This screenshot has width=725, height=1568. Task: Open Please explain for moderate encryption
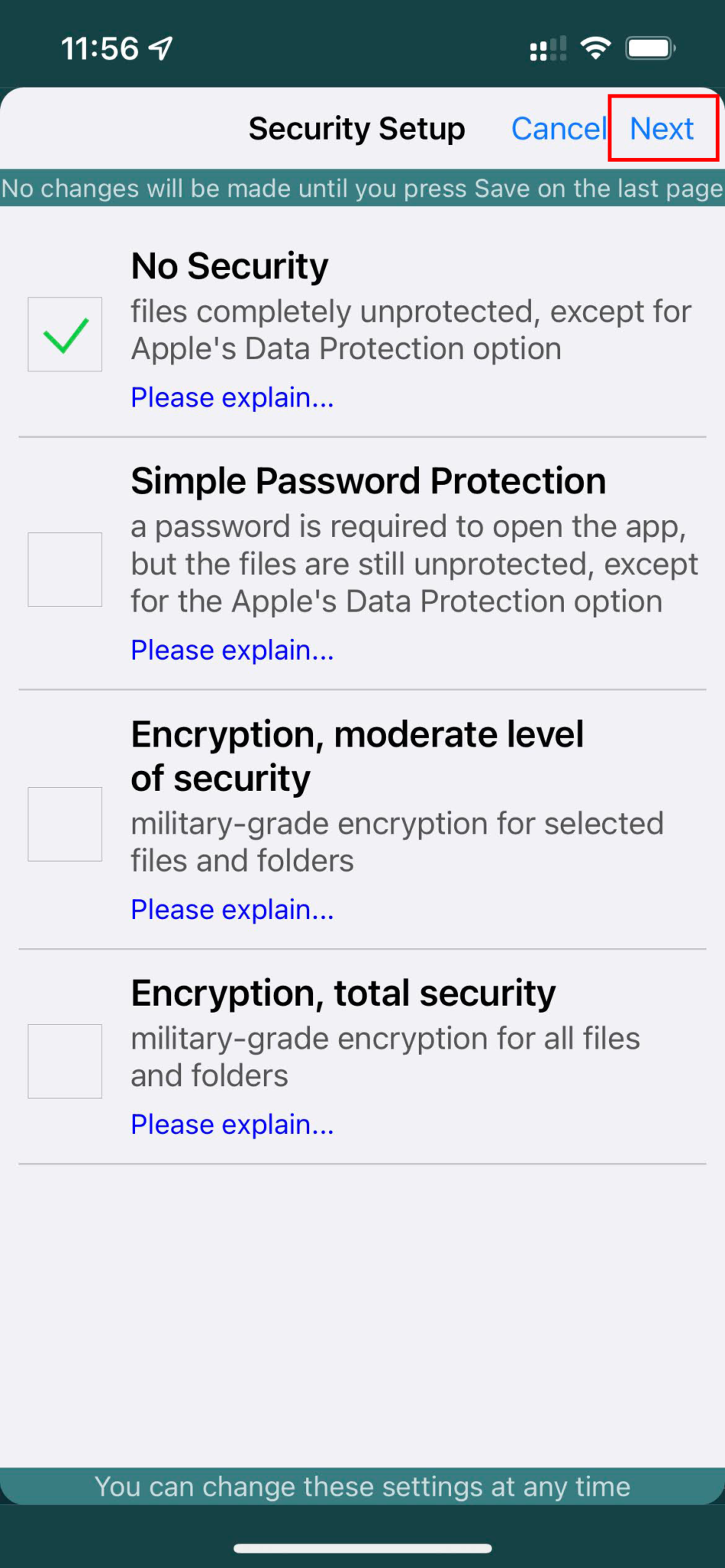click(x=231, y=909)
